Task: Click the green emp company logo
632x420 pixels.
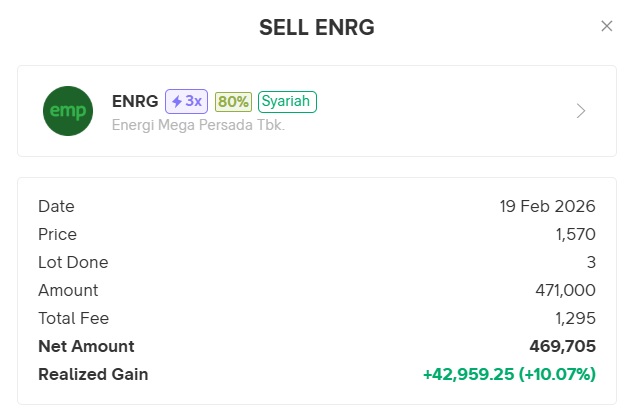Action: pyautogui.click(x=68, y=111)
